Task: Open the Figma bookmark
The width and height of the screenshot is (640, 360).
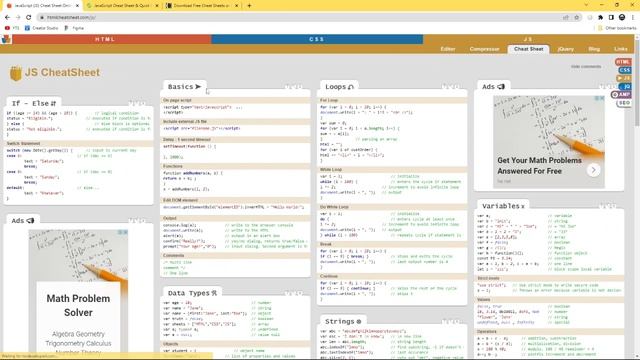Action: pos(74,28)
